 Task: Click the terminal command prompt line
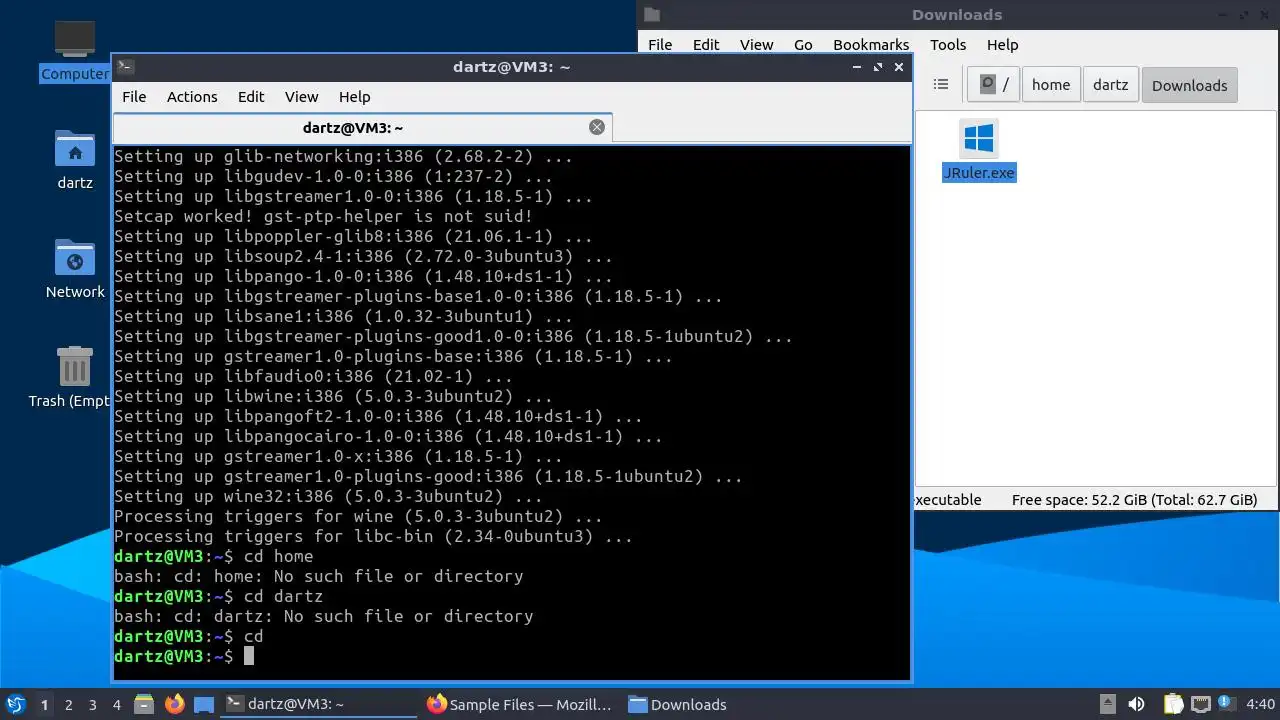coord(184,656)
